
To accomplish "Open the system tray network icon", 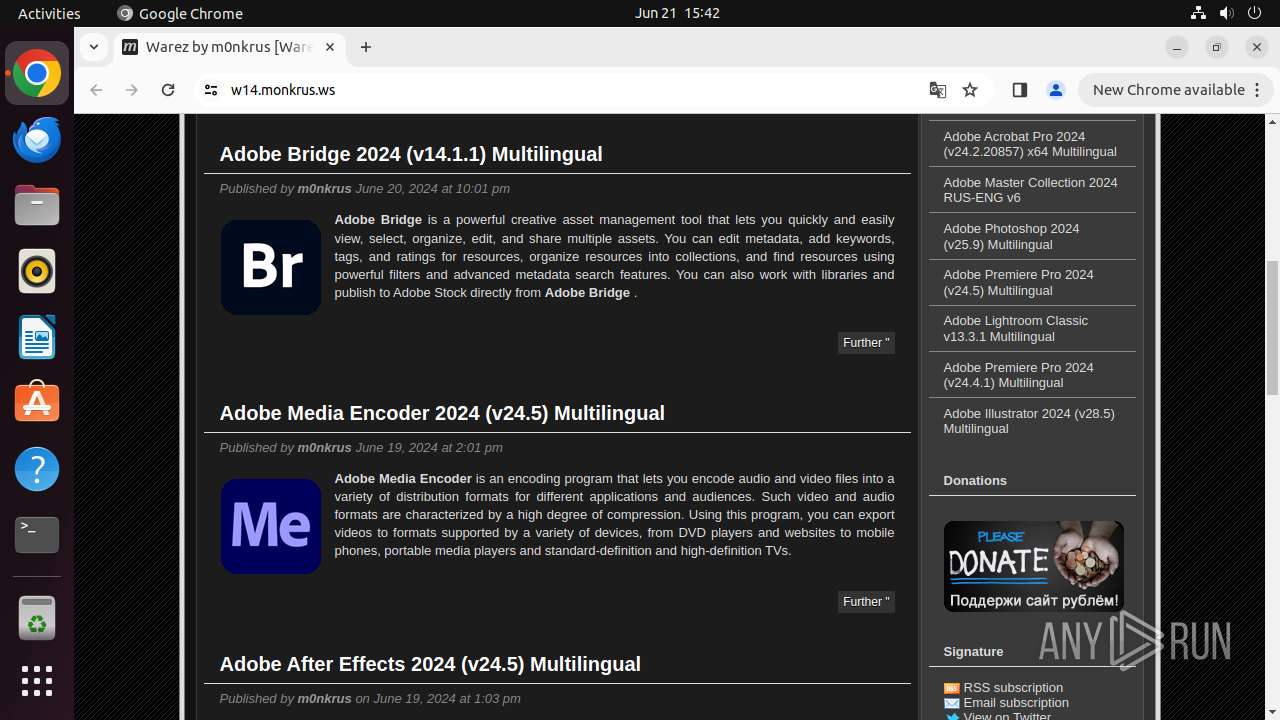I will 1198,13.
